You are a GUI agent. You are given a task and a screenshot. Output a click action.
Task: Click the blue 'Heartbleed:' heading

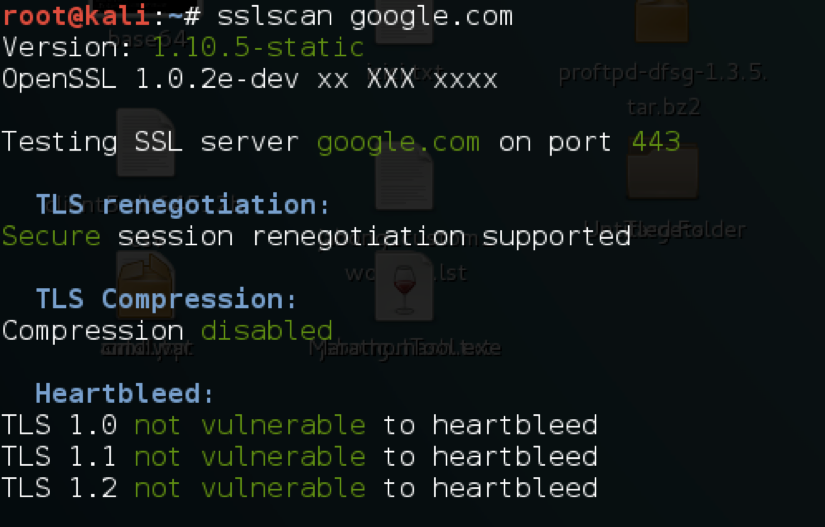[x=124, y=393]
